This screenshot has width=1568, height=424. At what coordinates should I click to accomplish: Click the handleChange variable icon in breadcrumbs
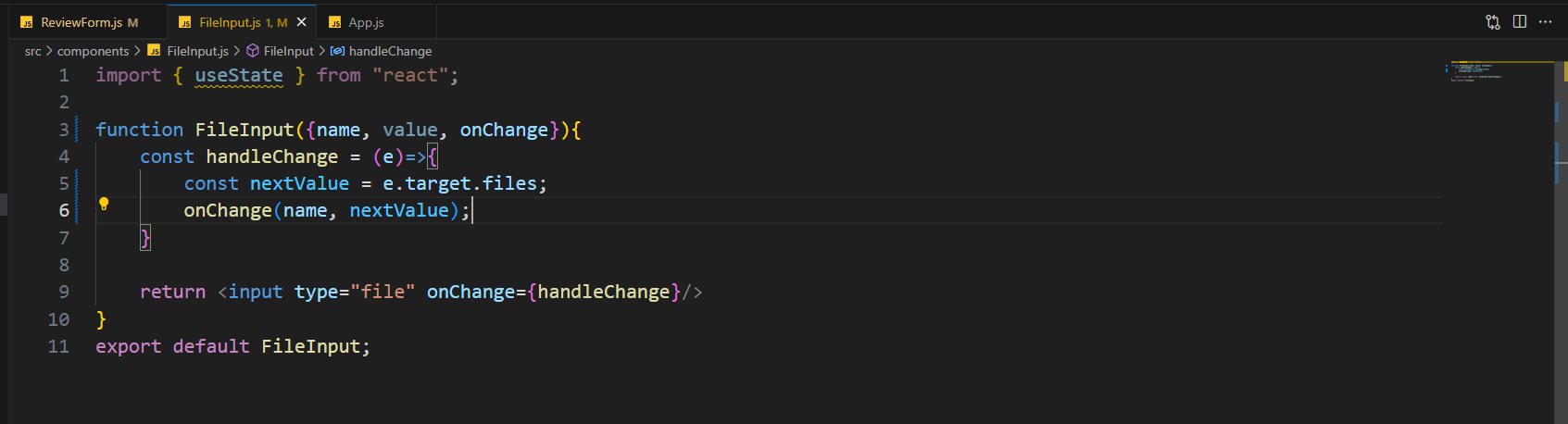pyautogui.click(x=337, y=51)
